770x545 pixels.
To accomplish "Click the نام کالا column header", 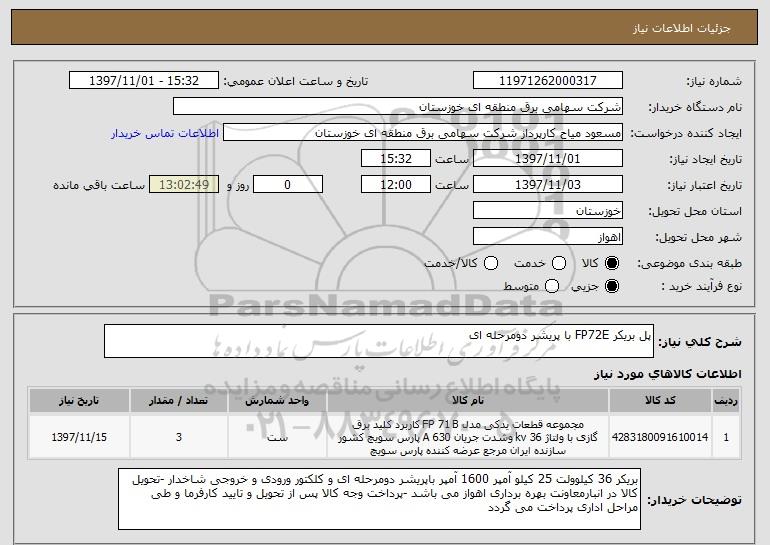I will pyautogui.click(x=468, y=401).
